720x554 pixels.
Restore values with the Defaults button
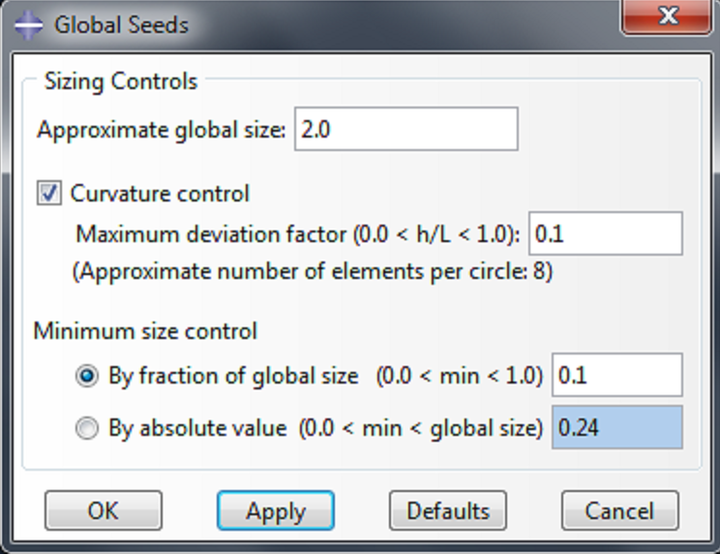(x=448, y=510)
